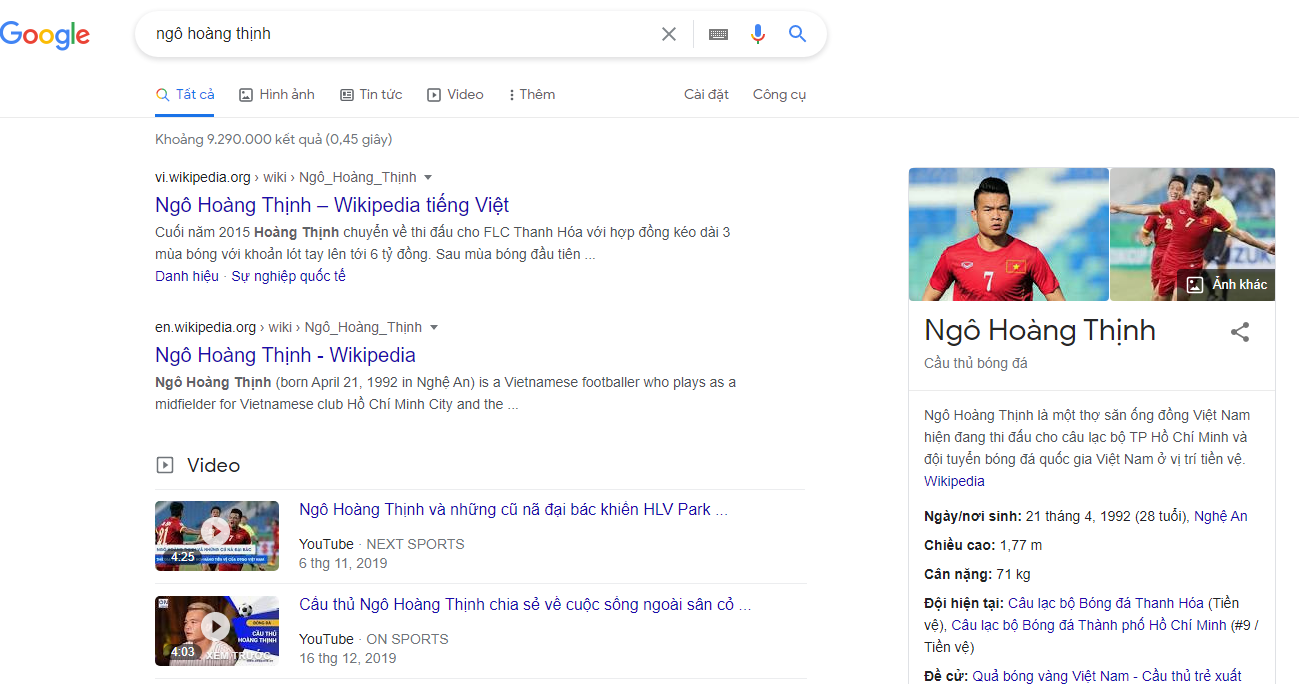Open video titled những cú nã đại bác
Viewport: 1299px width, 684px height.
click(513, 509)
